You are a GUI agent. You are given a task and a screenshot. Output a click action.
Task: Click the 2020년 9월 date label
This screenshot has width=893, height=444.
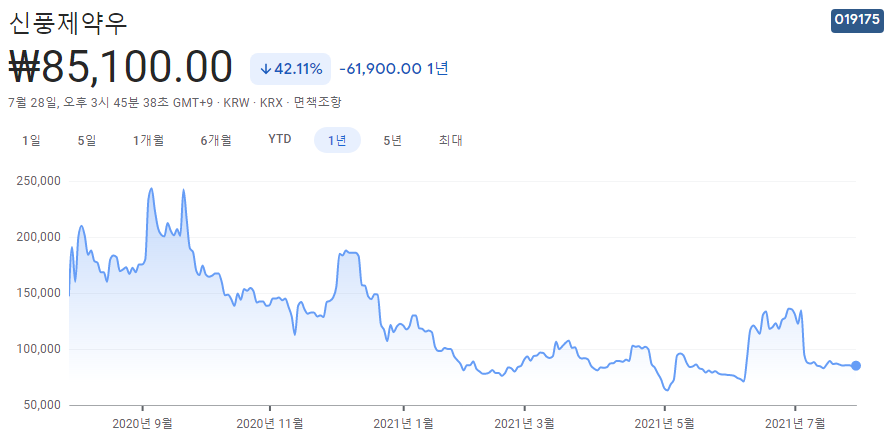tap(142, 423)
